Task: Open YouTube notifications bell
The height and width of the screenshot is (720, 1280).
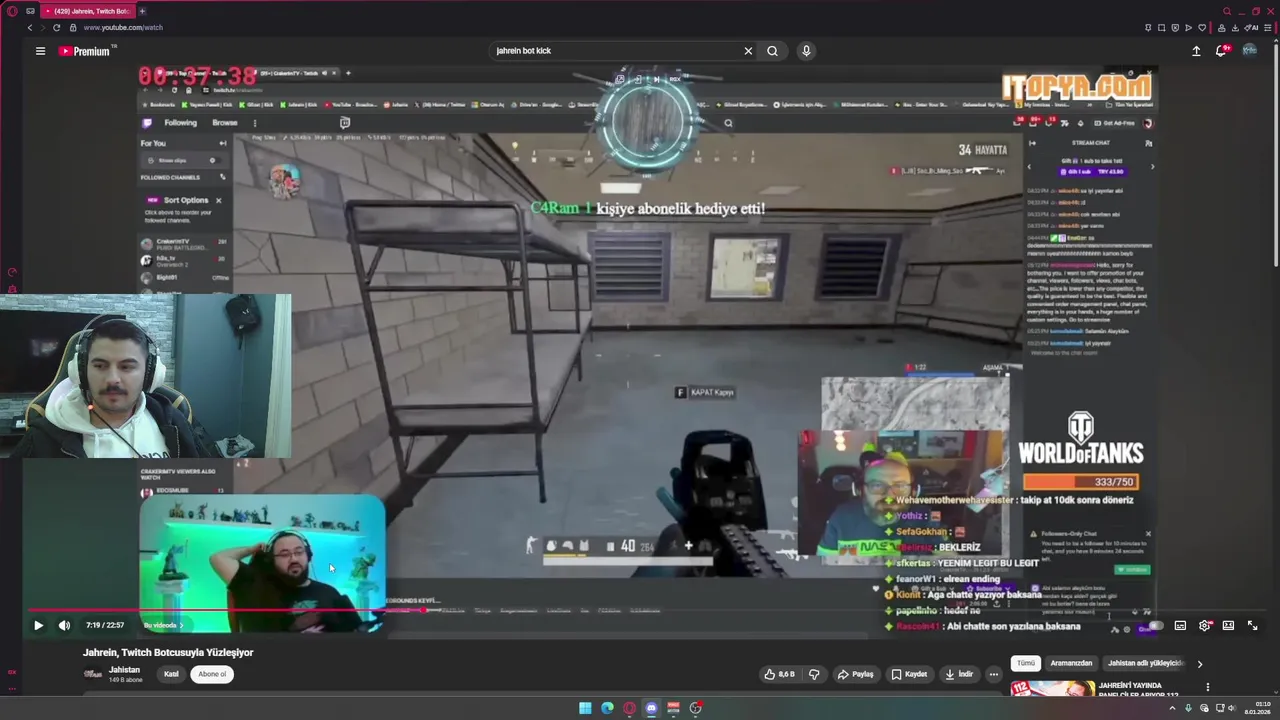Action: click(1222, 51)
